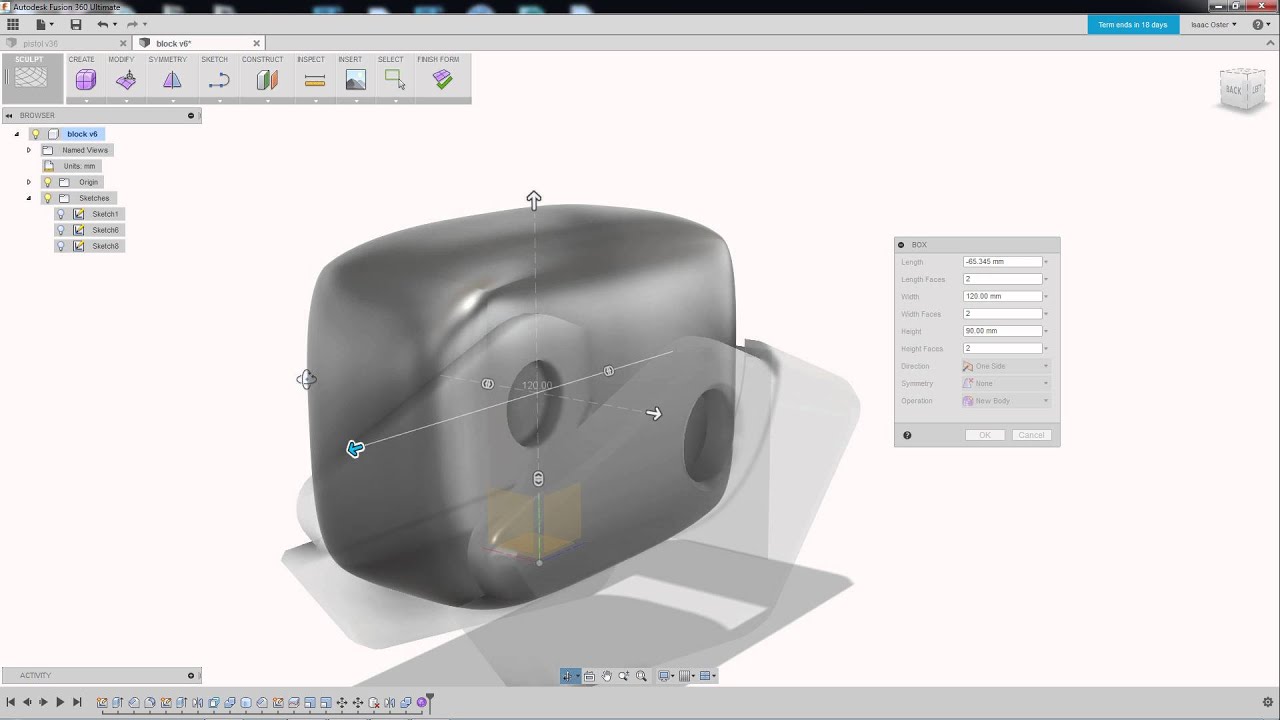The image size is (1280, 720).
Task: Click the Orbit navigation tool
Action: point(569,676)
